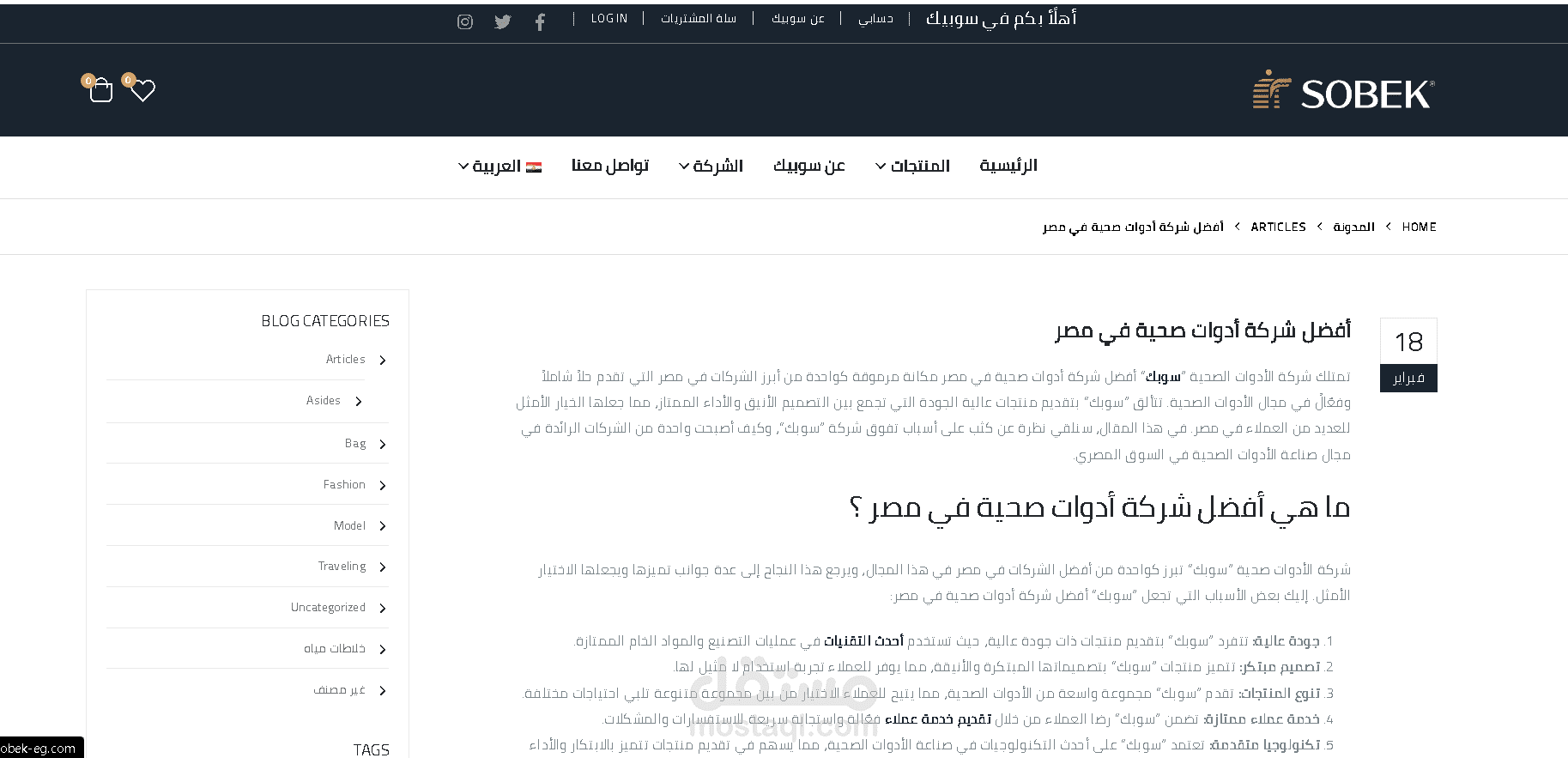The width and height of the screenshot is (1568, 758).
Task: Open the Bag blog category
Action: coord(355,443)
